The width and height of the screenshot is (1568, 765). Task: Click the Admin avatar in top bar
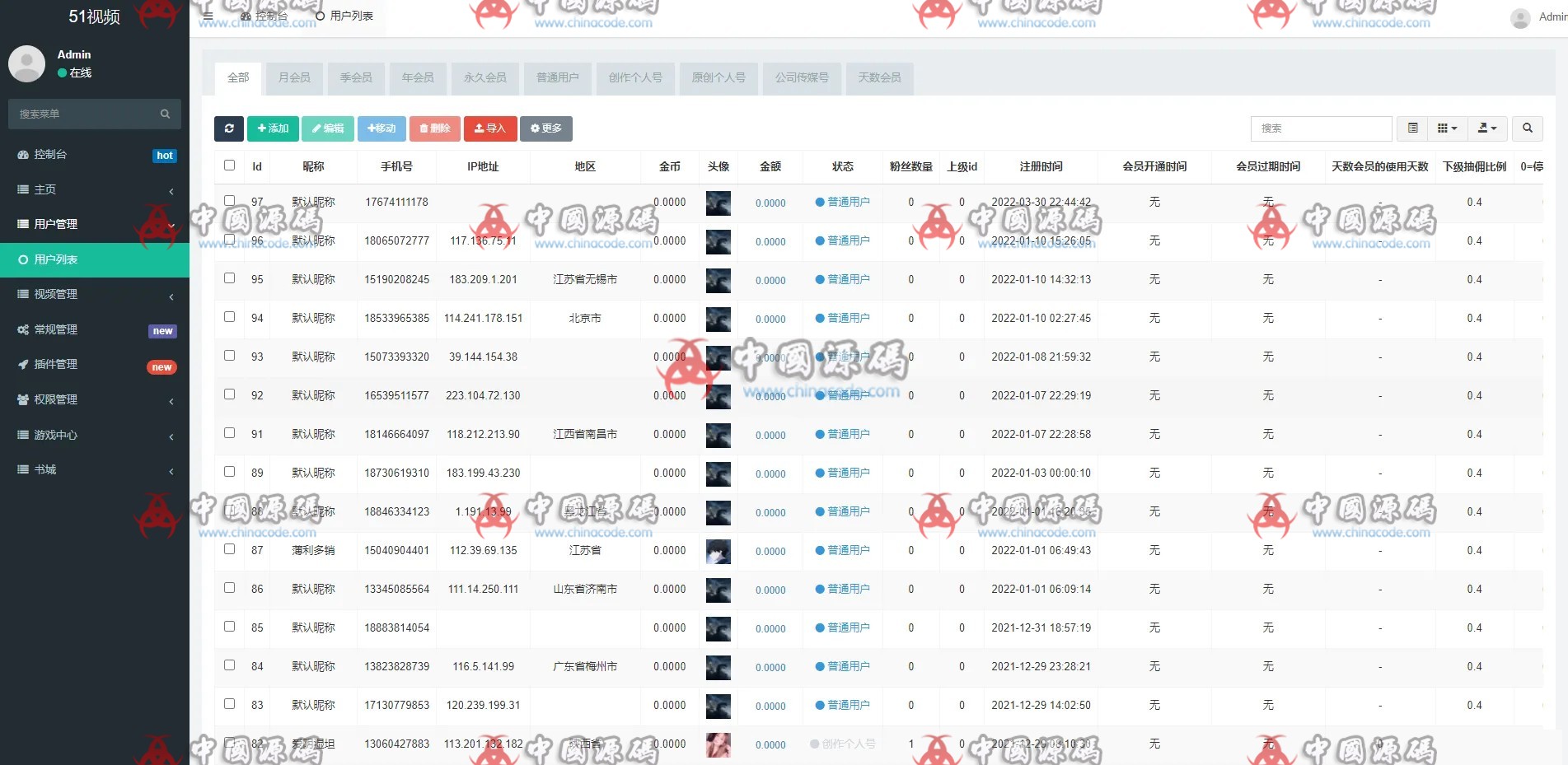[1520, 17]
